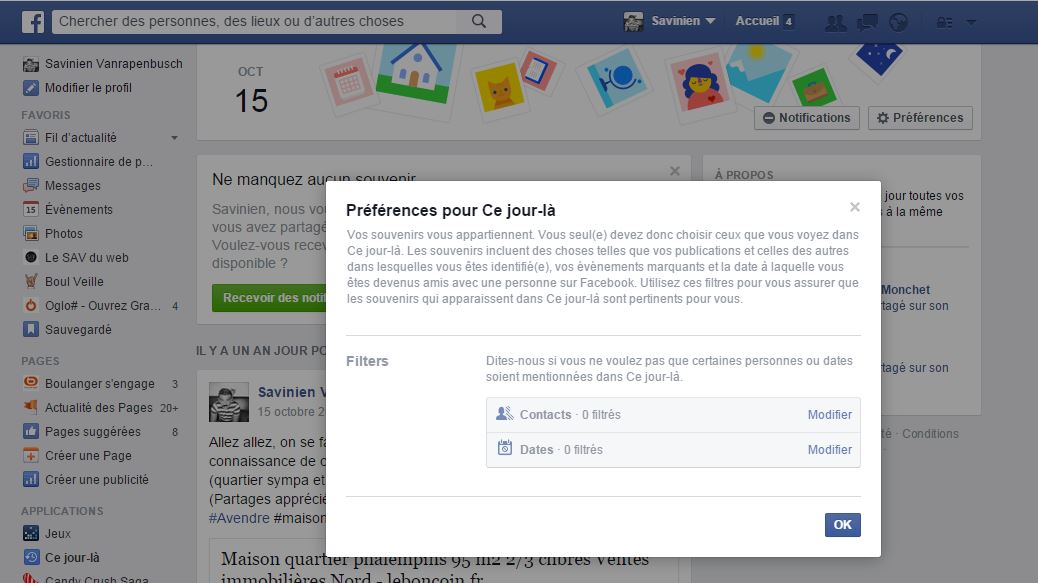The height and width of the screenshot is (583, 1038).
Task: Click the Créer une Page icon
Action: coord(30,455)
